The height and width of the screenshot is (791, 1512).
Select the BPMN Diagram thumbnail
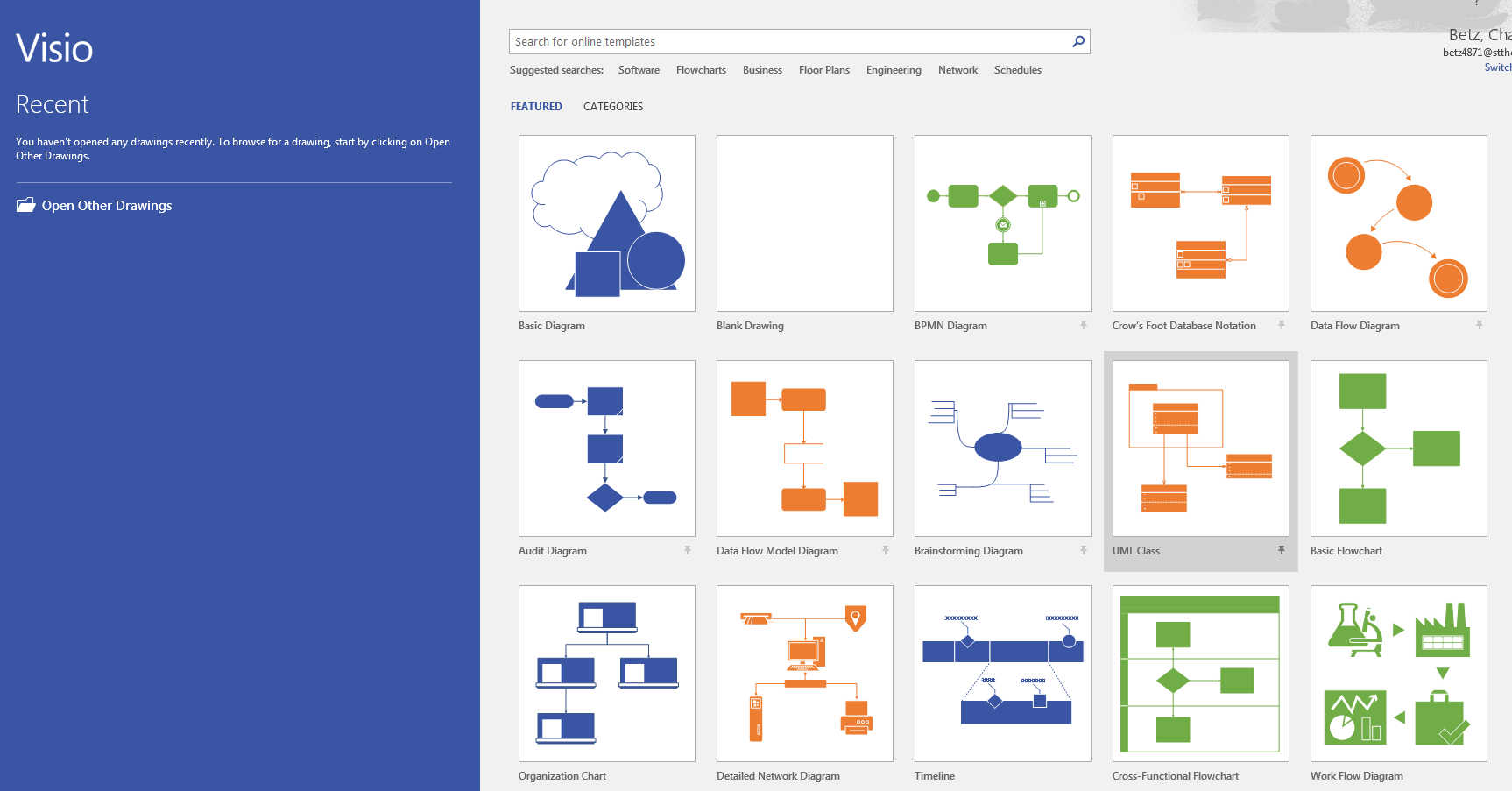1003,223
